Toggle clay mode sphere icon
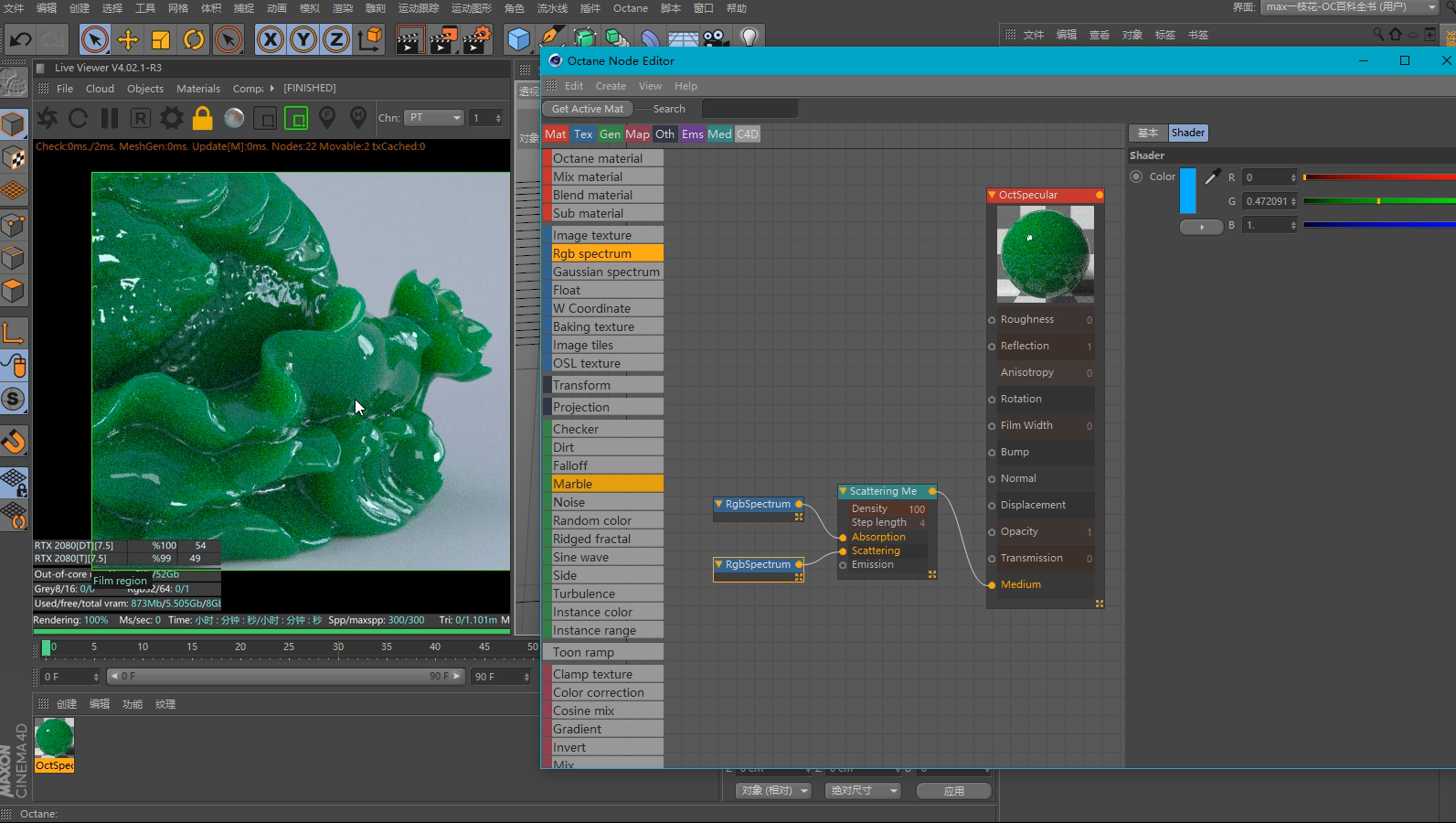This screenshot has height=823, width=1456. [234, 118]
